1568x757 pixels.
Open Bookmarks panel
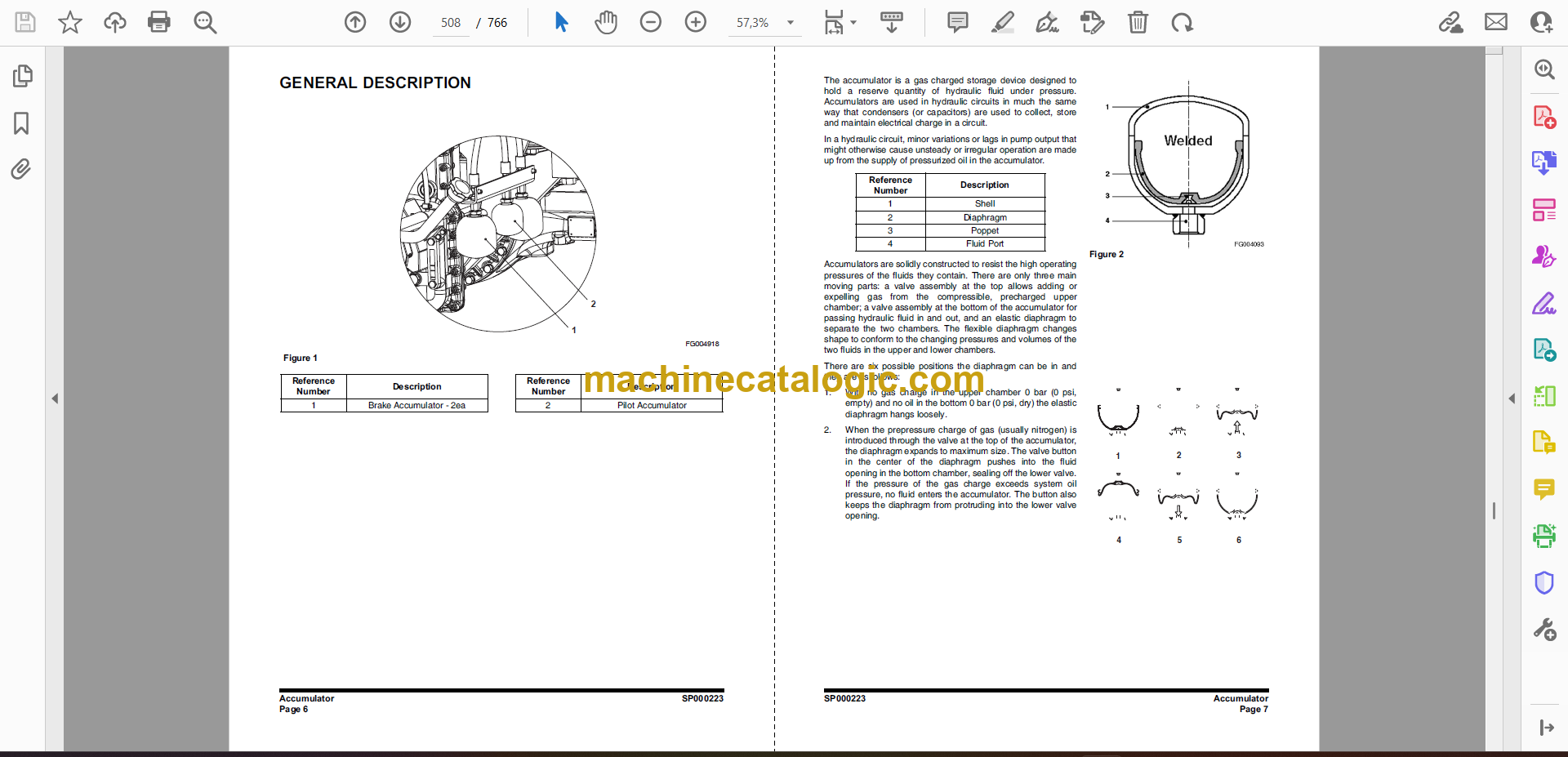[22, 123]
